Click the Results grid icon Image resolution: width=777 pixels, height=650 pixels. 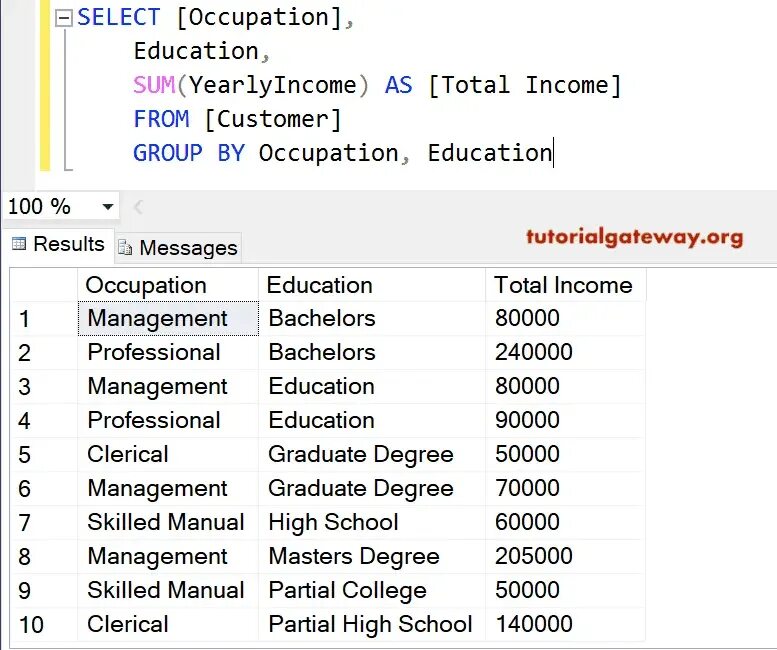19,244
